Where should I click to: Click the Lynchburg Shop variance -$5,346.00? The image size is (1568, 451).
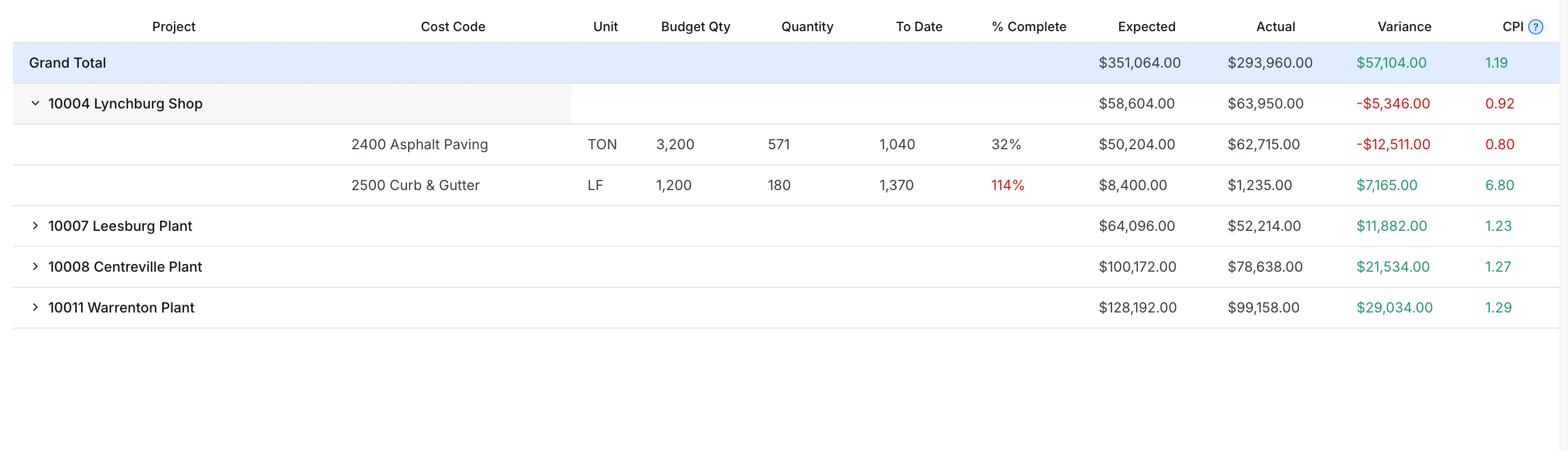[1393, 104]
